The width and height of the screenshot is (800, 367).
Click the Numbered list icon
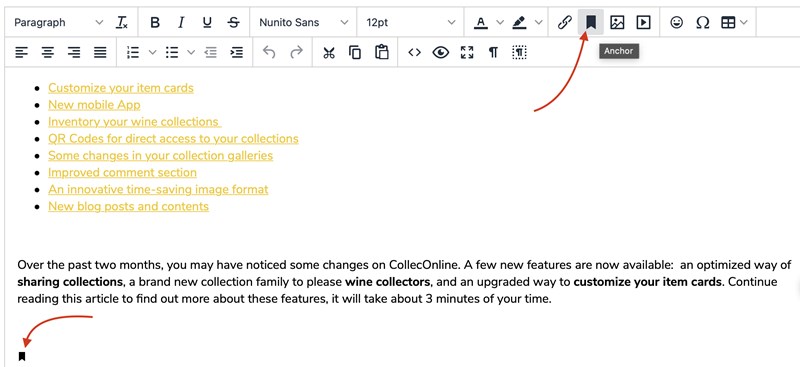[133, 52]
